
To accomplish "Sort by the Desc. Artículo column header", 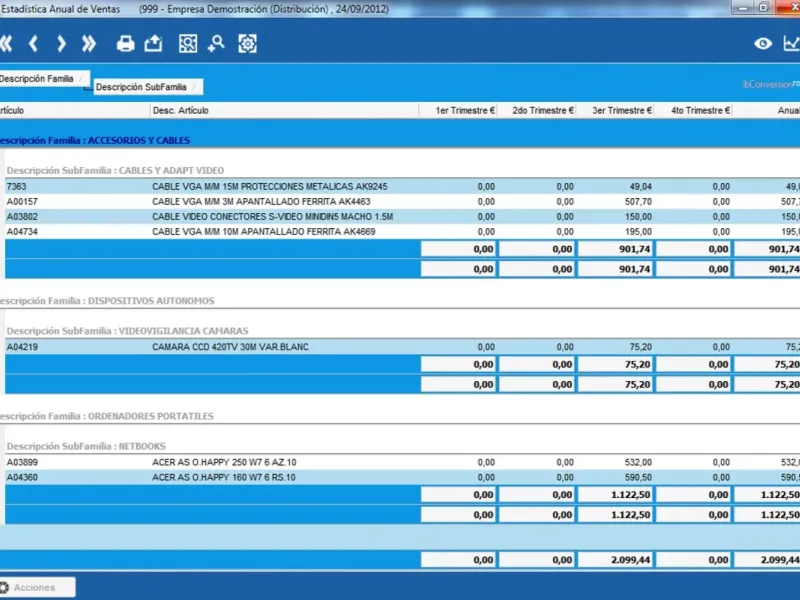I will pos(284,110).
